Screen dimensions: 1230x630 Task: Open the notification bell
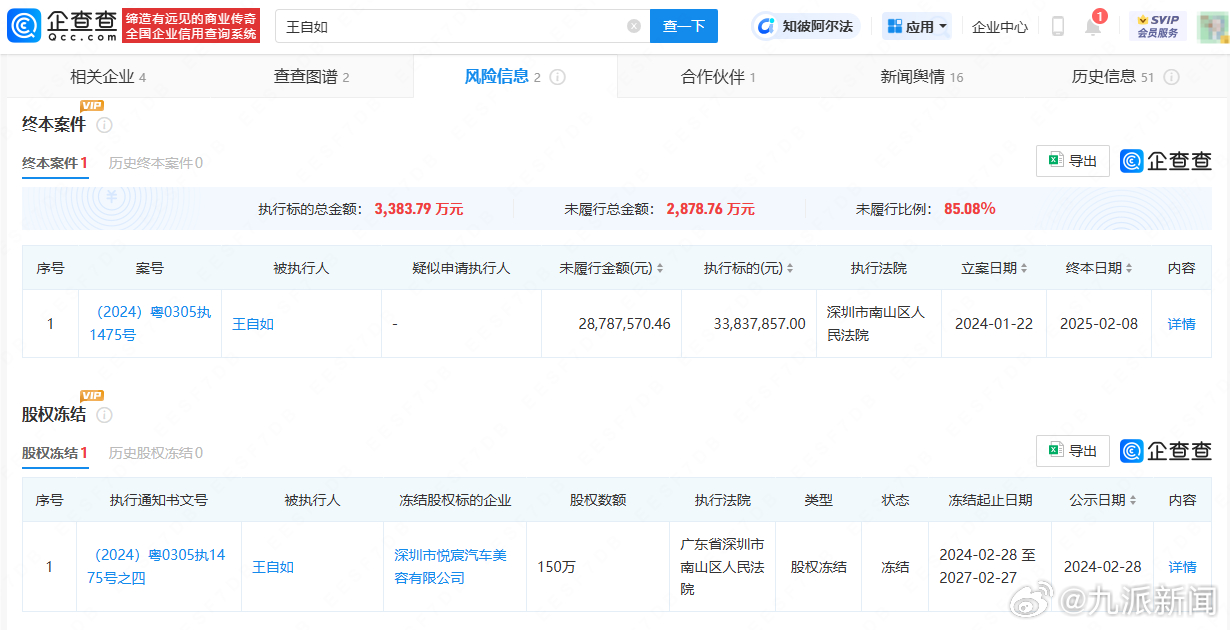(1093, 27)
